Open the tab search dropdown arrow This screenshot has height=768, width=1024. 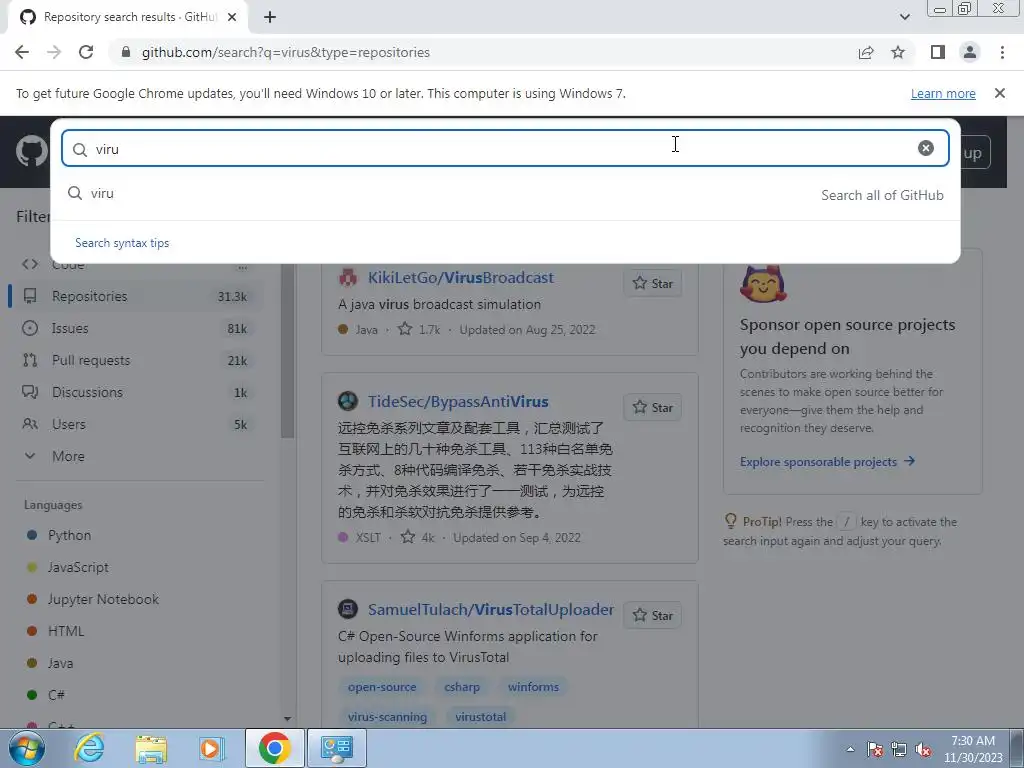[904, 17]
